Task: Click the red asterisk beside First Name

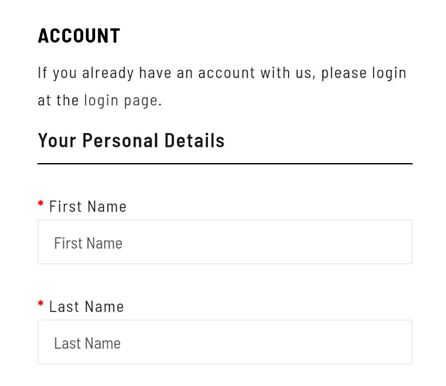Action: (x=41, y=203)
